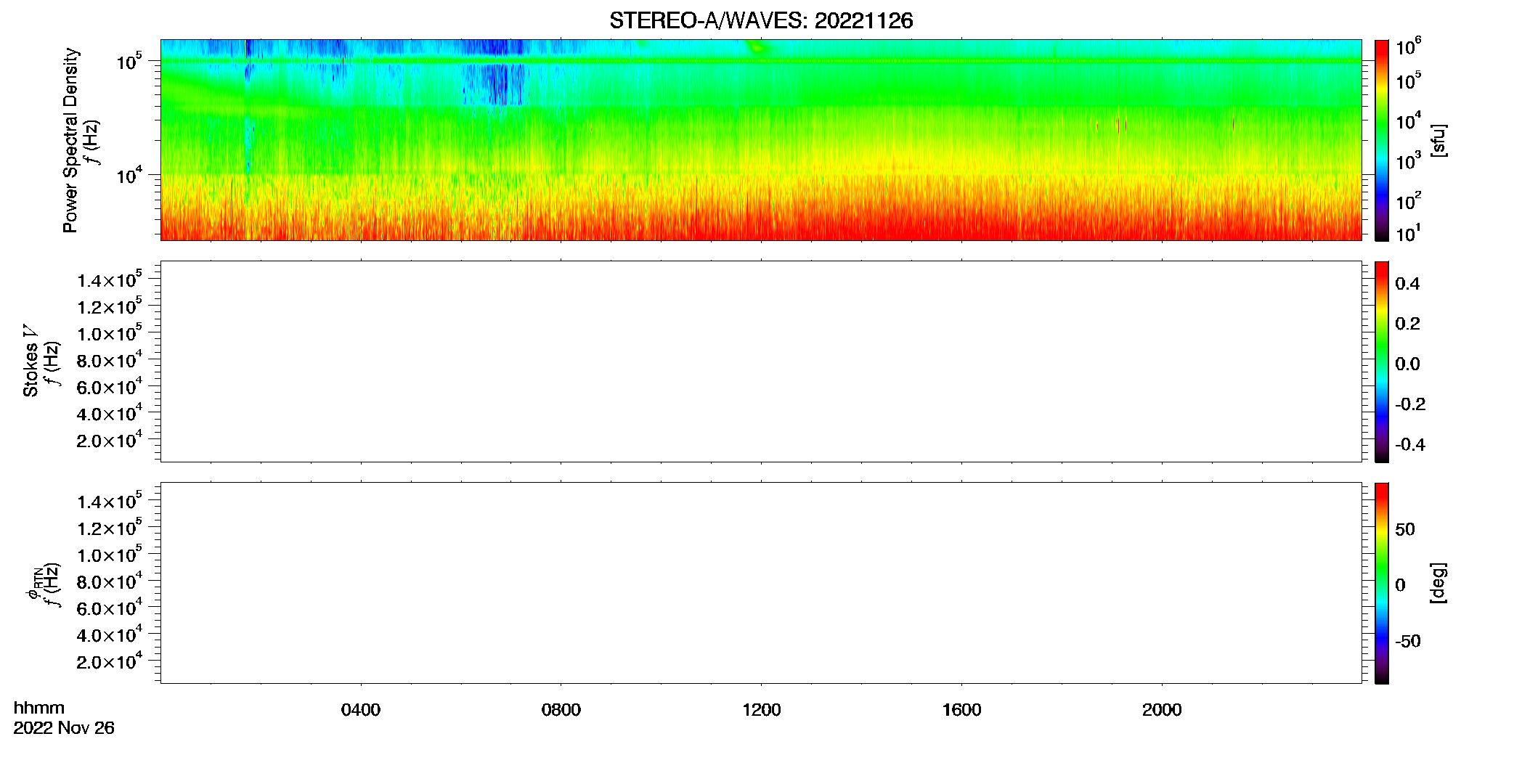Screen dimensions: 1522x784
Task: Click the 0.4 tick on Stokes color bar
Action: 1407,284
